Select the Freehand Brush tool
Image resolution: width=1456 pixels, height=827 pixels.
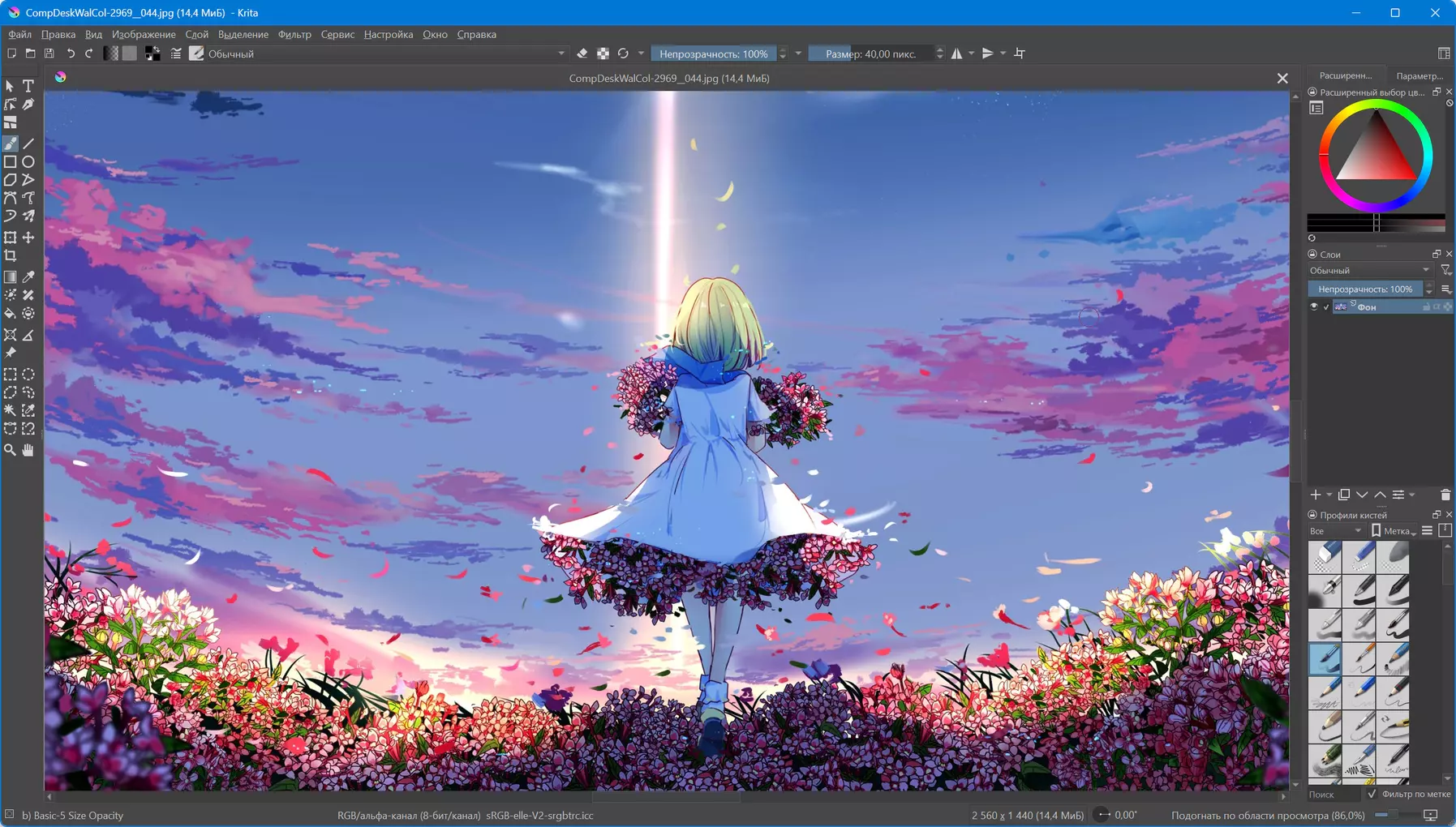[x=10, y=144]
